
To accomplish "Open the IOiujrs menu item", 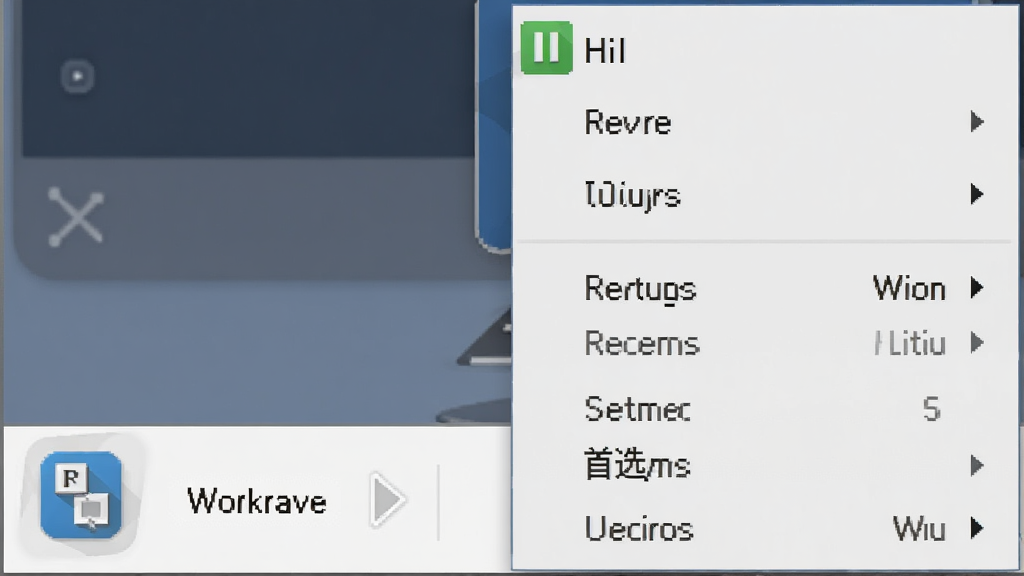I will (x=764, y=194).
